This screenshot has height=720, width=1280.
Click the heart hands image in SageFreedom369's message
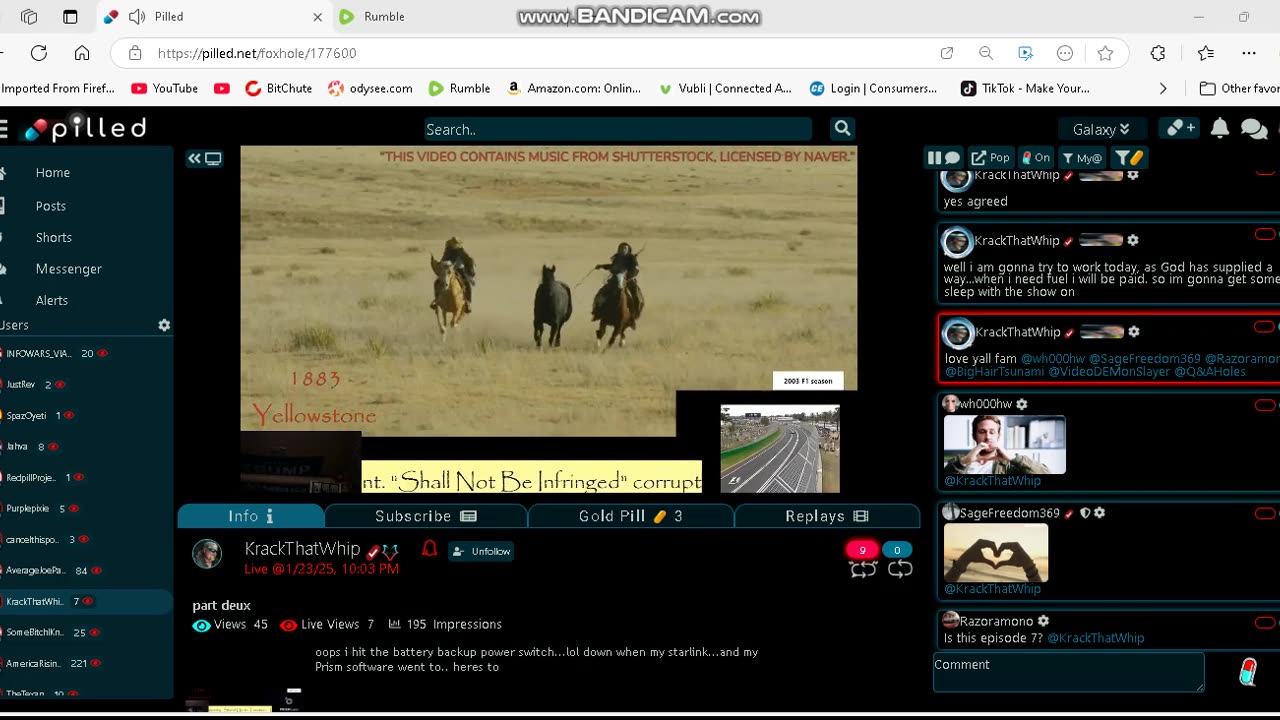click(996, 553)
